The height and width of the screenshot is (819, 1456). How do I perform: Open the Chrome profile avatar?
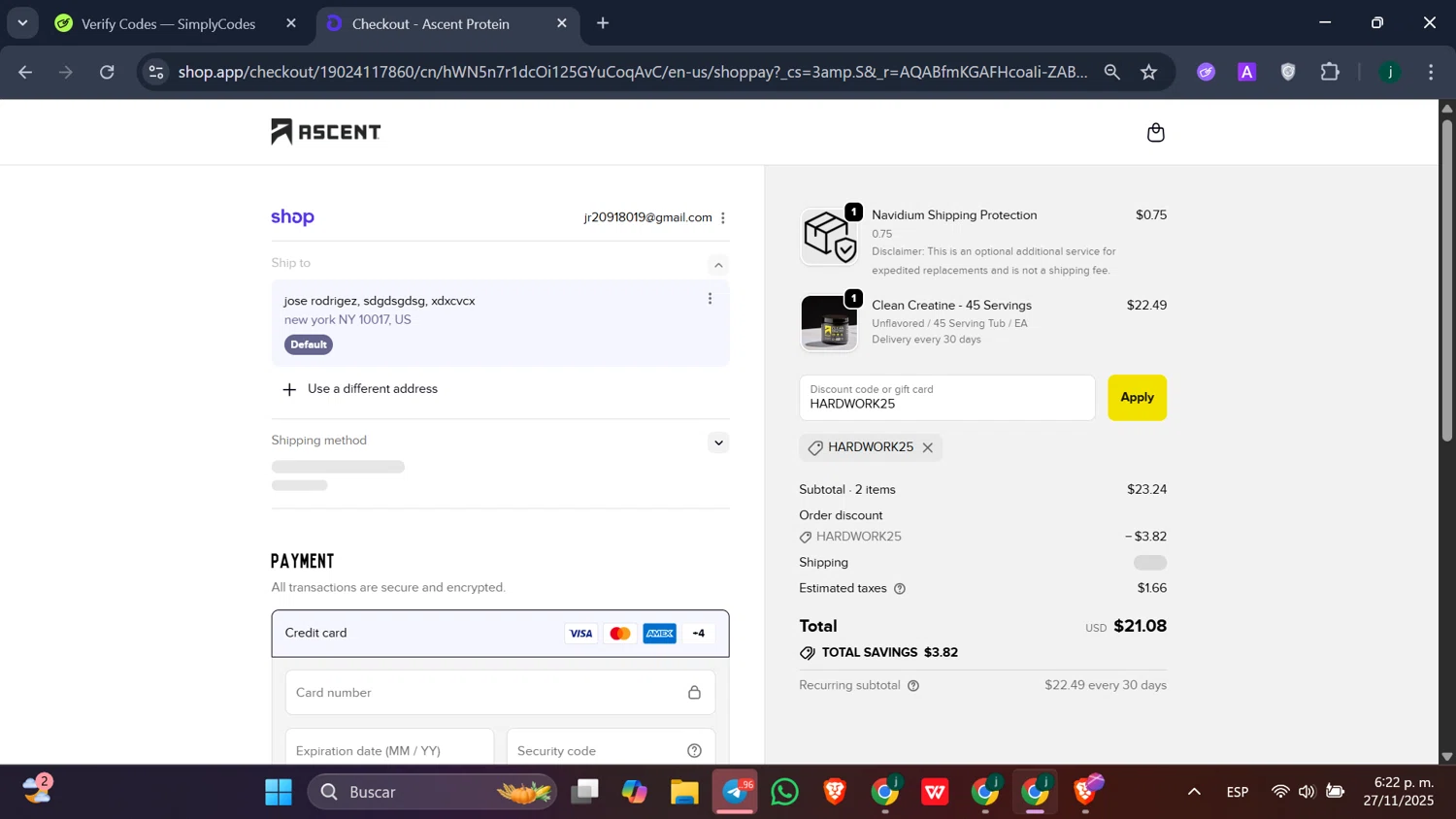tap(1390, 72)
